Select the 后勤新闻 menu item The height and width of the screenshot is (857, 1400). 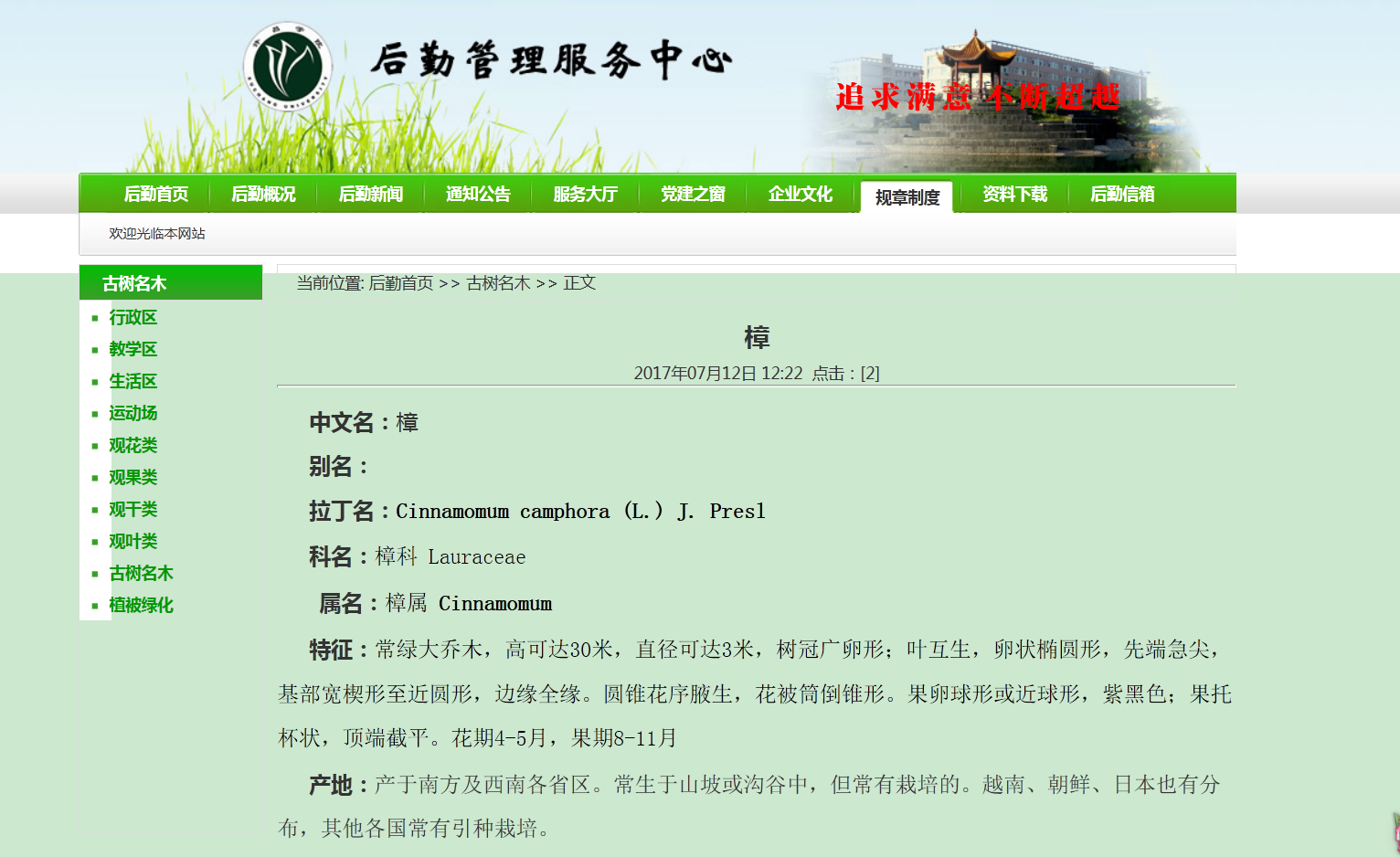pyautogui.click(x=371, y=195)
